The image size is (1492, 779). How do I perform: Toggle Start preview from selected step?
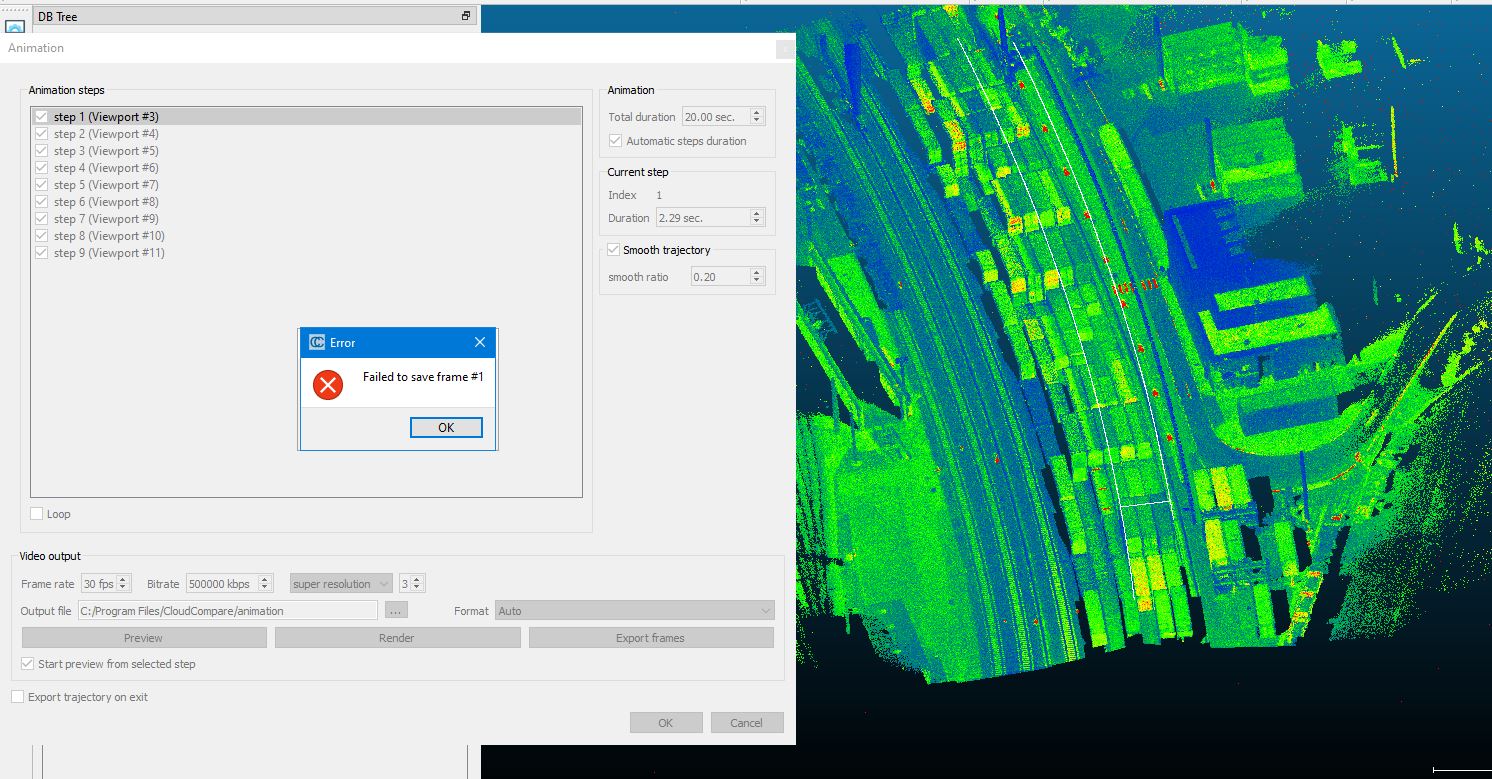tap(28, 664)
